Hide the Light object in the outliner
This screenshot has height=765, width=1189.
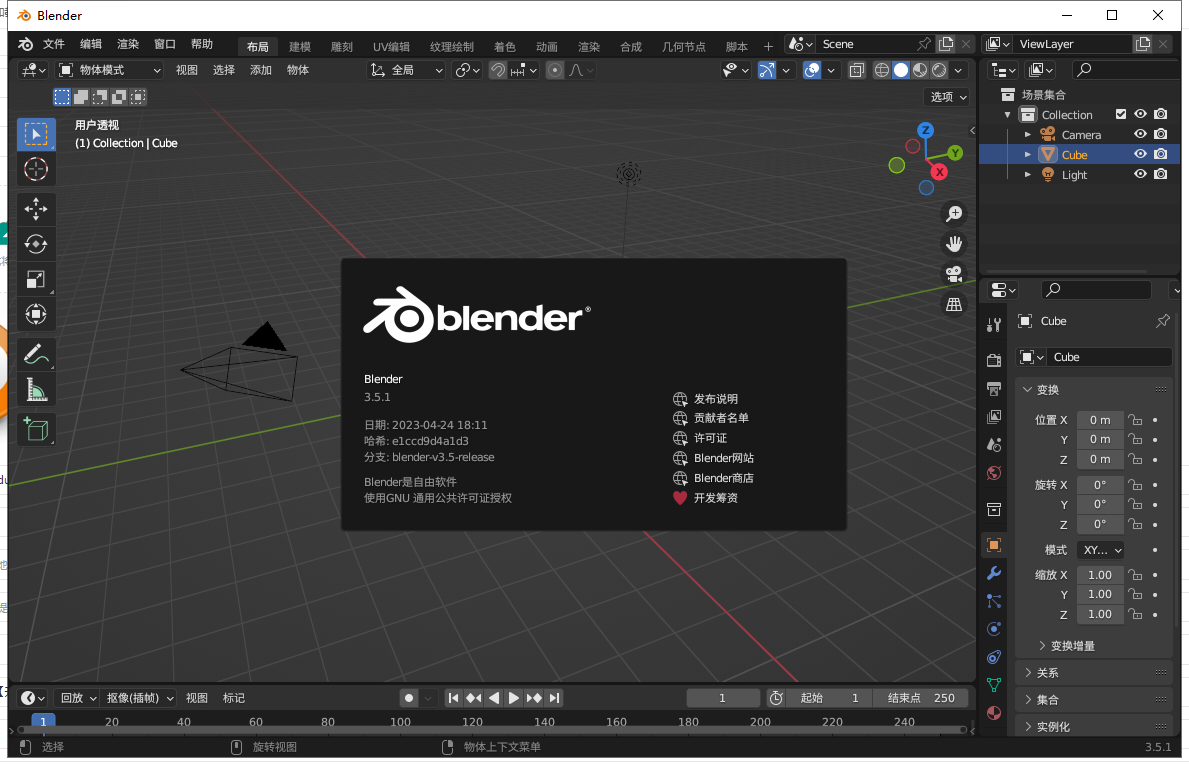coord(1140,174)
